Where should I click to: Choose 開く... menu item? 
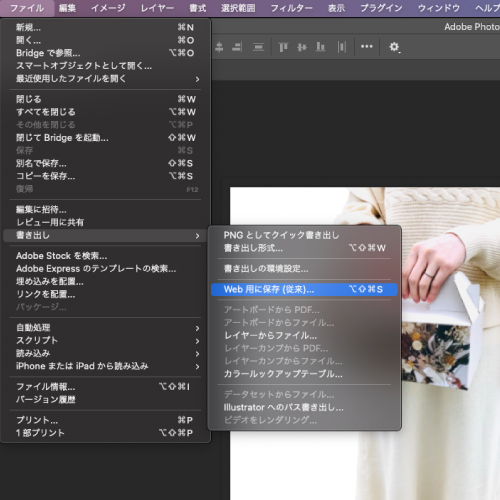105,40
